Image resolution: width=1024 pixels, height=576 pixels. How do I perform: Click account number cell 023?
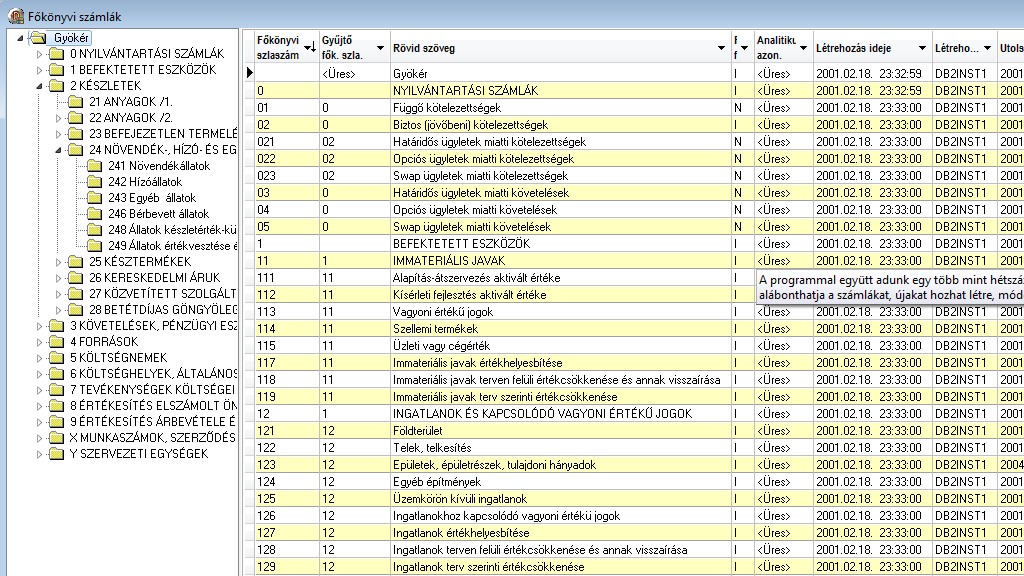pyautogui.click(x=287, y=176)
